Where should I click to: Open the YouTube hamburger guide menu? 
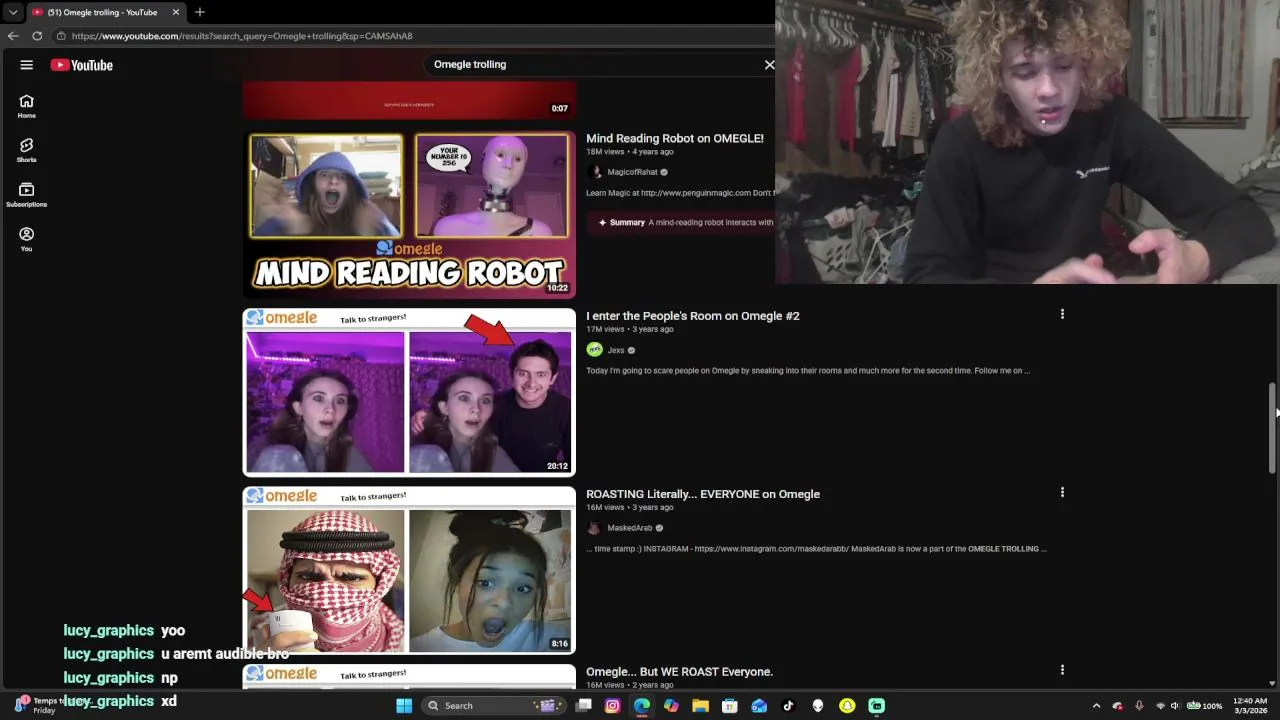(27, 65)
